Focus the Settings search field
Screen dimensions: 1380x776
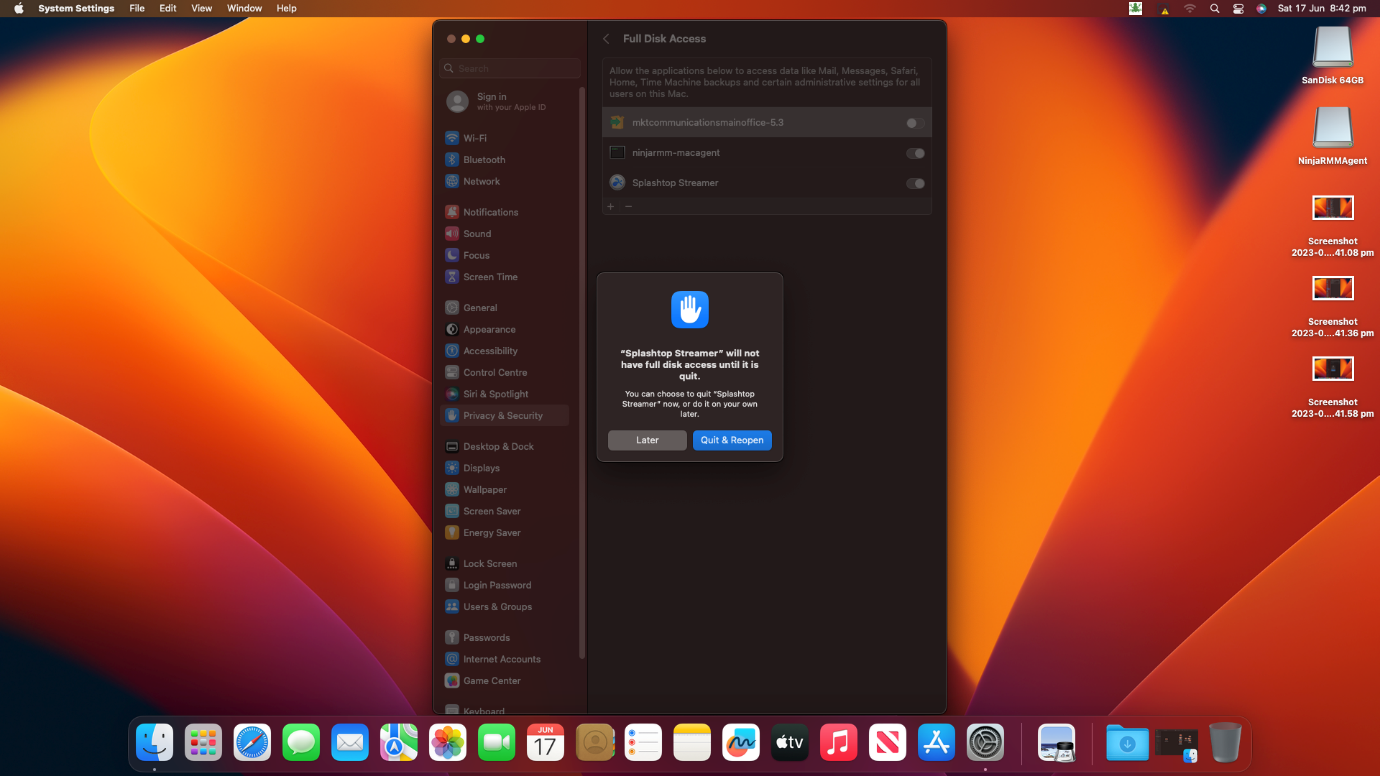point(510,68)
